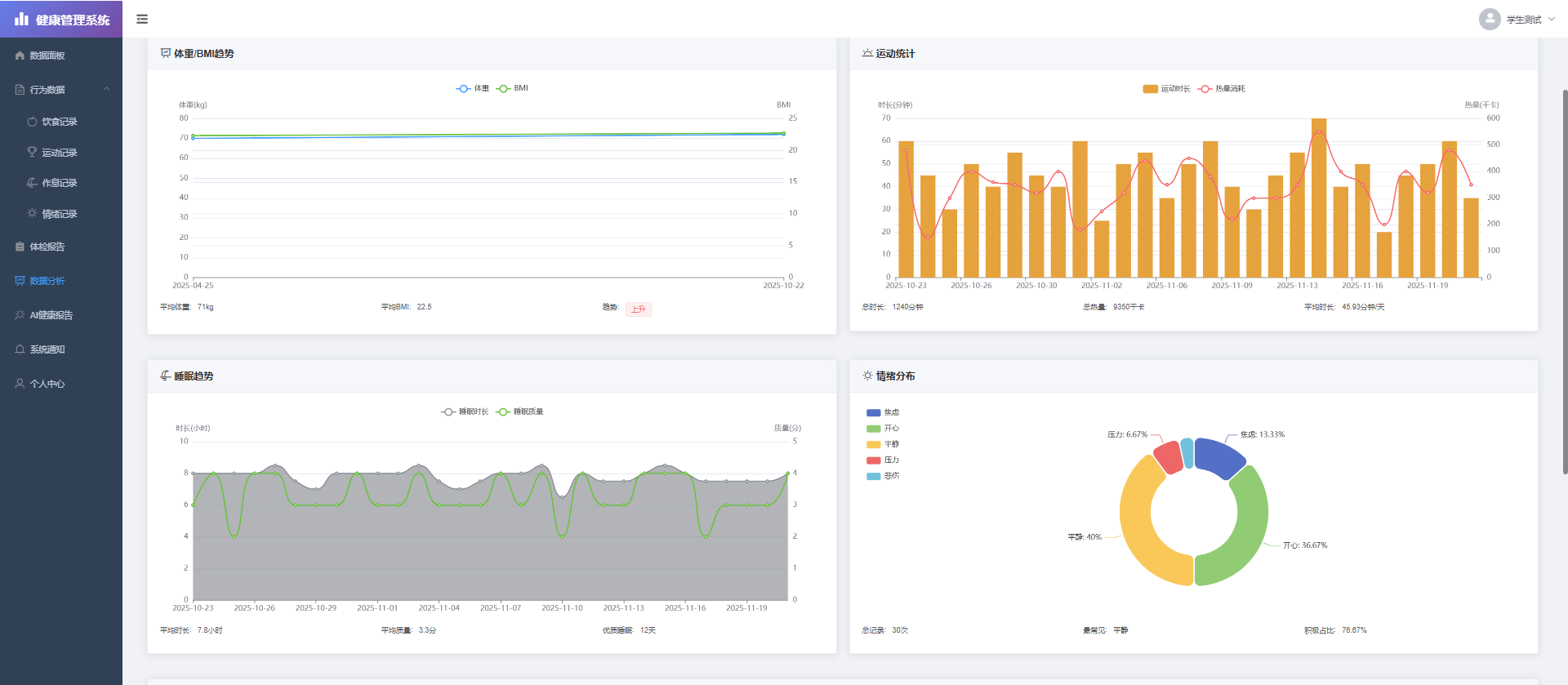
Task: Toggle the 睡眠质量 legend entry
Action: pyautogui.click(x=519, y=411)
